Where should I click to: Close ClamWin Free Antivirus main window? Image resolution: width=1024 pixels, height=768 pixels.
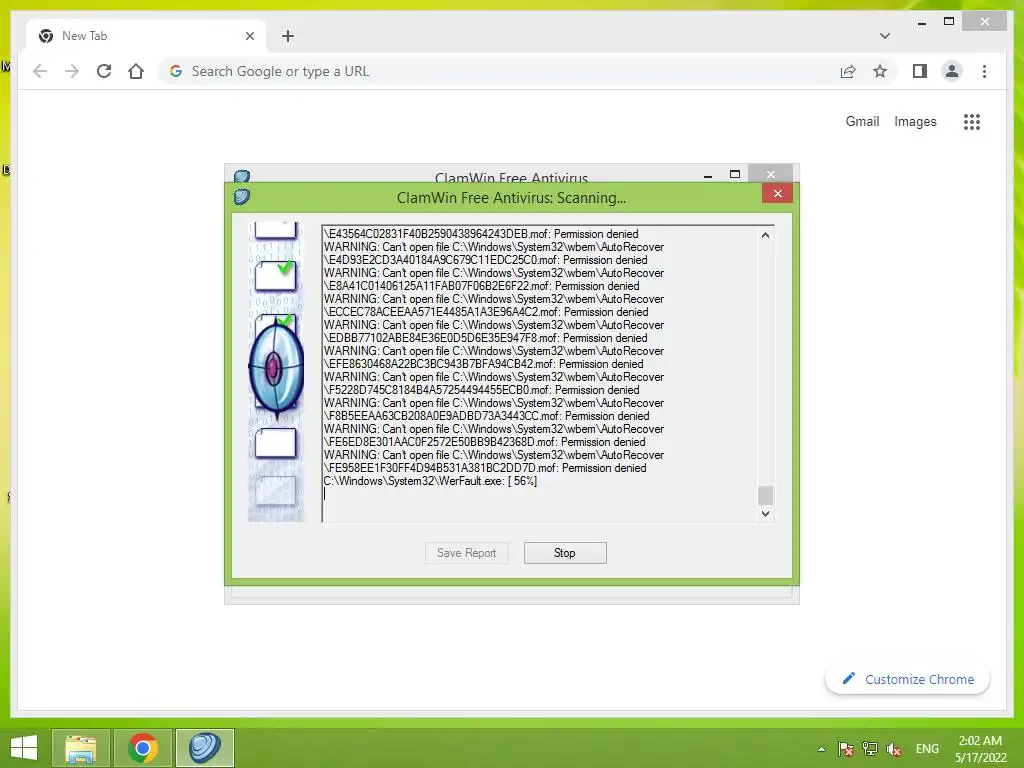[x=771, y=174]
